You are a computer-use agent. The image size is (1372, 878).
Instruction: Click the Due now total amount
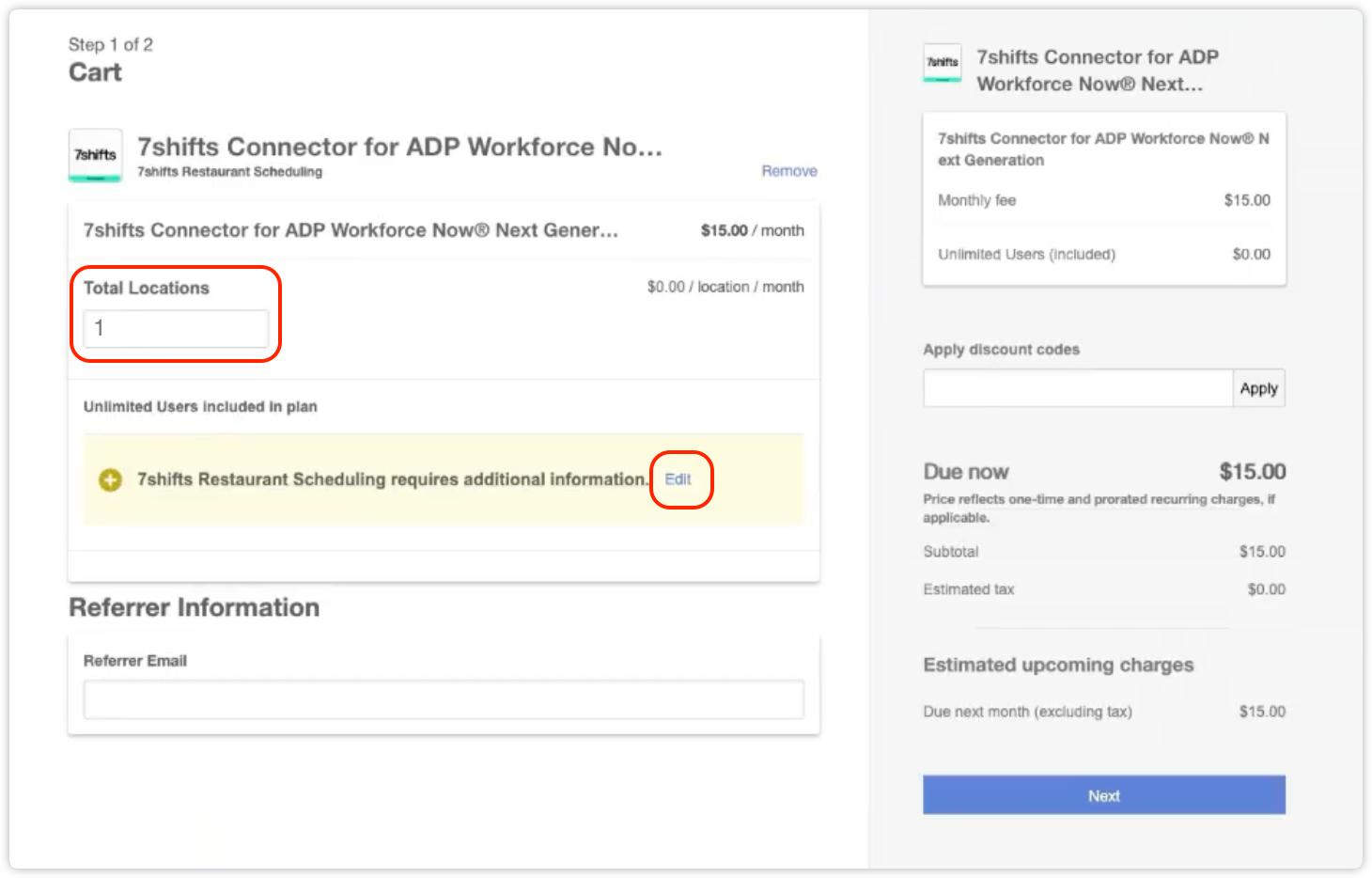1252,472
